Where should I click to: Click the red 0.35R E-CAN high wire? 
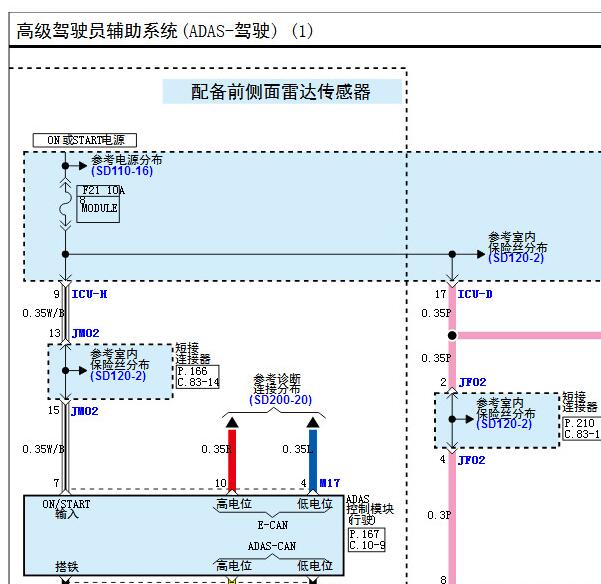point(232,460)
